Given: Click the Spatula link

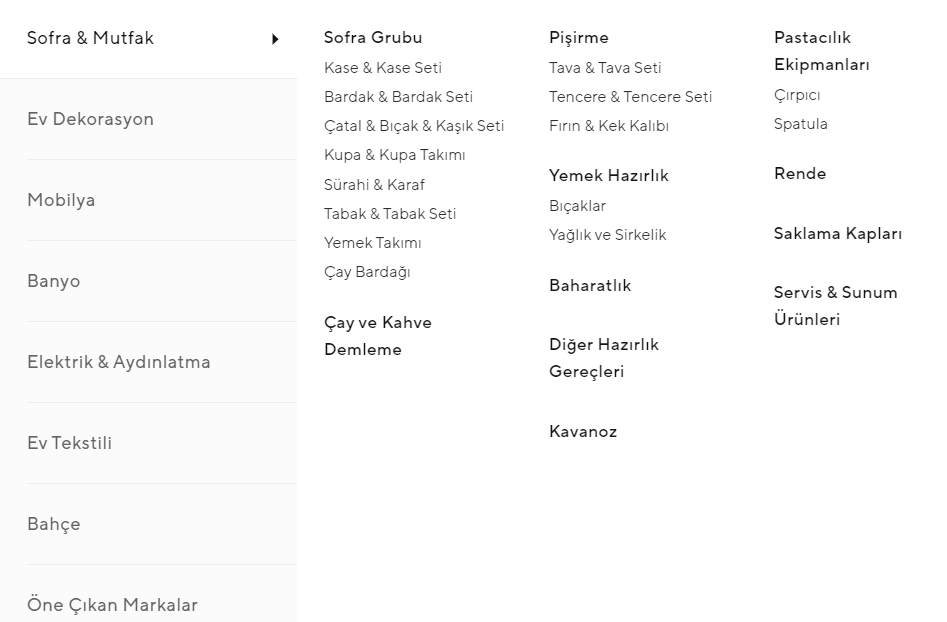Looking at the screenshot, I should (x=800, y=124).
